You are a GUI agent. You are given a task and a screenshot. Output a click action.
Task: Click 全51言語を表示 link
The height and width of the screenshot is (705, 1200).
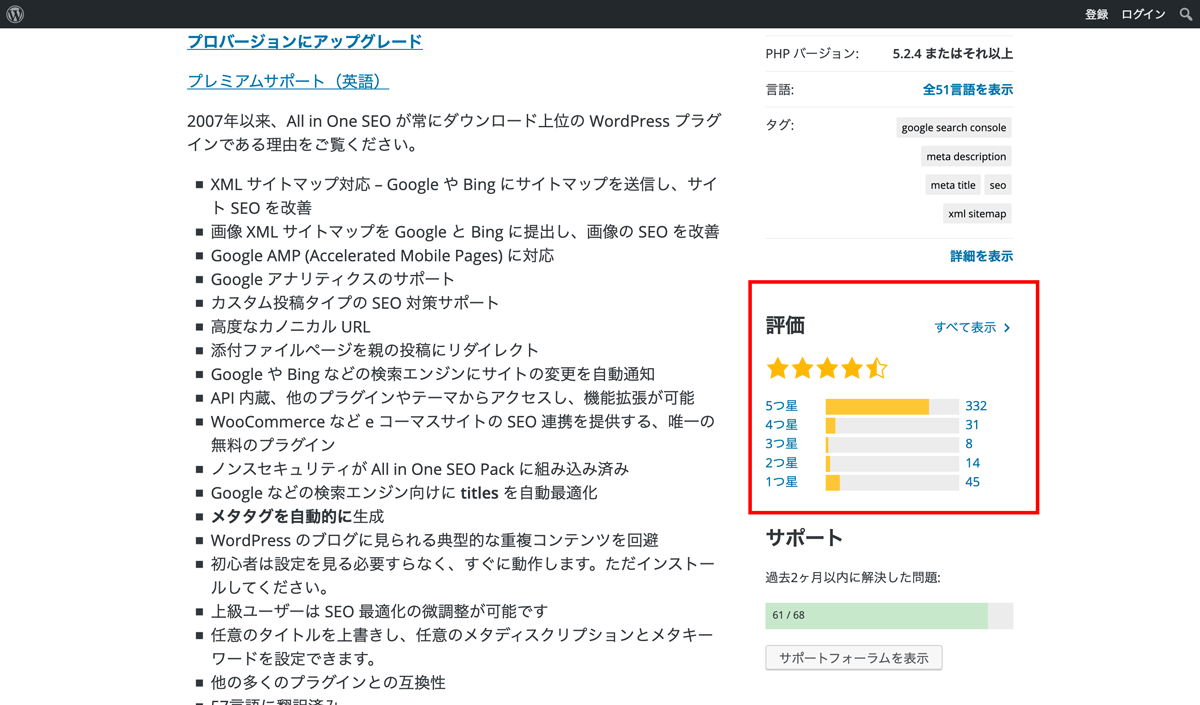pos(967,89)
